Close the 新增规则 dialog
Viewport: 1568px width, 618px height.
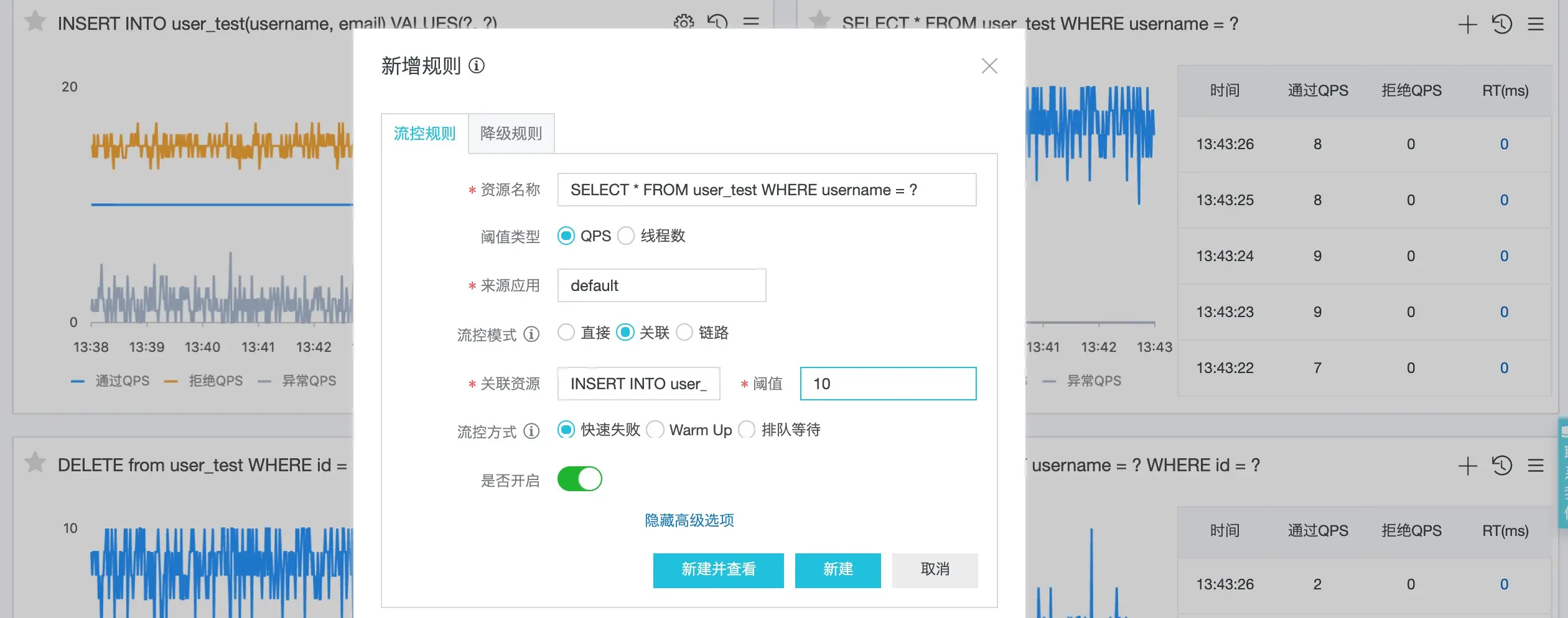click(x=989, y=66)
